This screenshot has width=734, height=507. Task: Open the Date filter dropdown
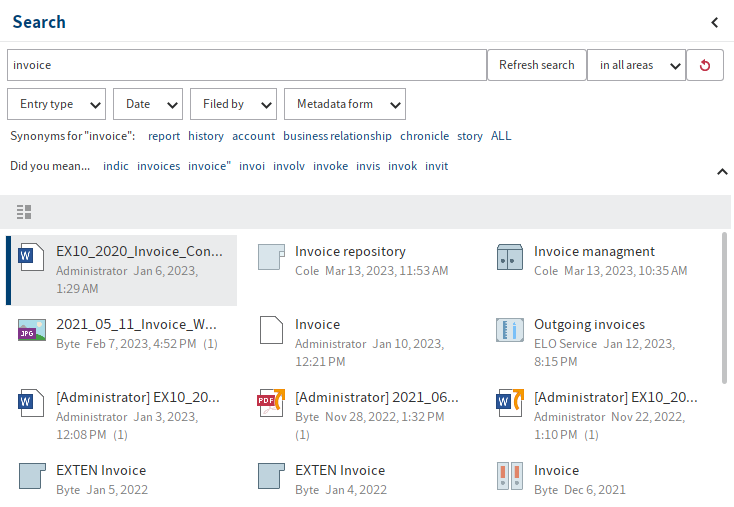(148, 104)
